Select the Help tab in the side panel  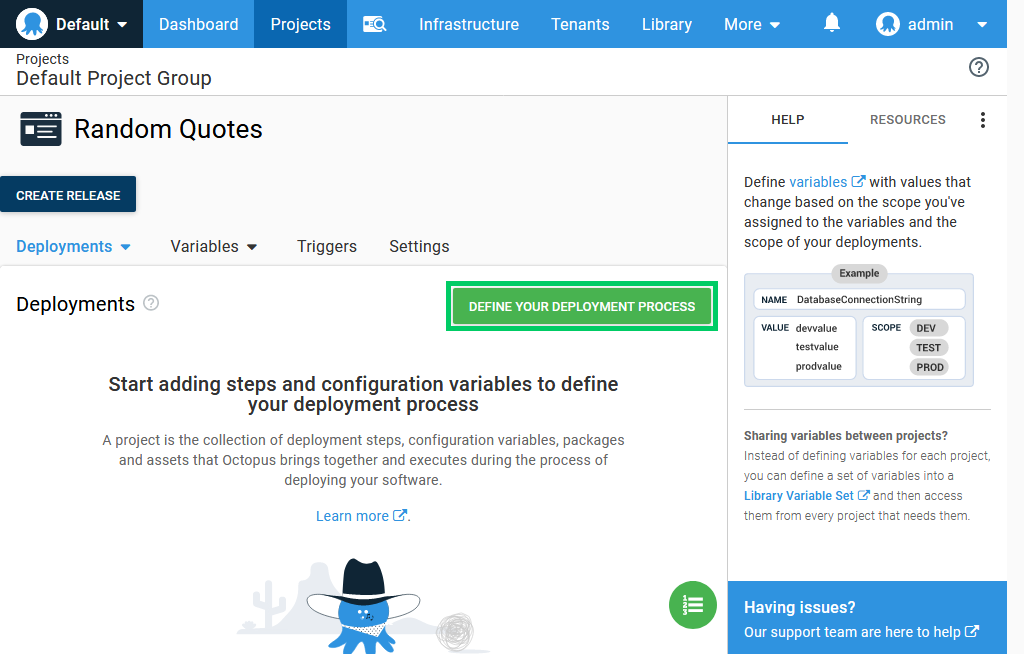pyautogui.click(x=788, y=120)
